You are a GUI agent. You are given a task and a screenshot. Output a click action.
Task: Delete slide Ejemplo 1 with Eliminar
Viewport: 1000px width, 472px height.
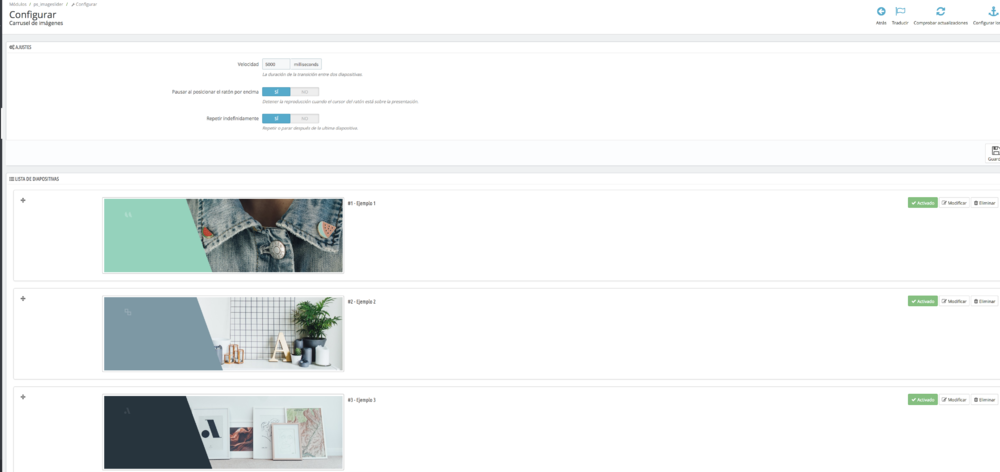click(x=985, y=203)
